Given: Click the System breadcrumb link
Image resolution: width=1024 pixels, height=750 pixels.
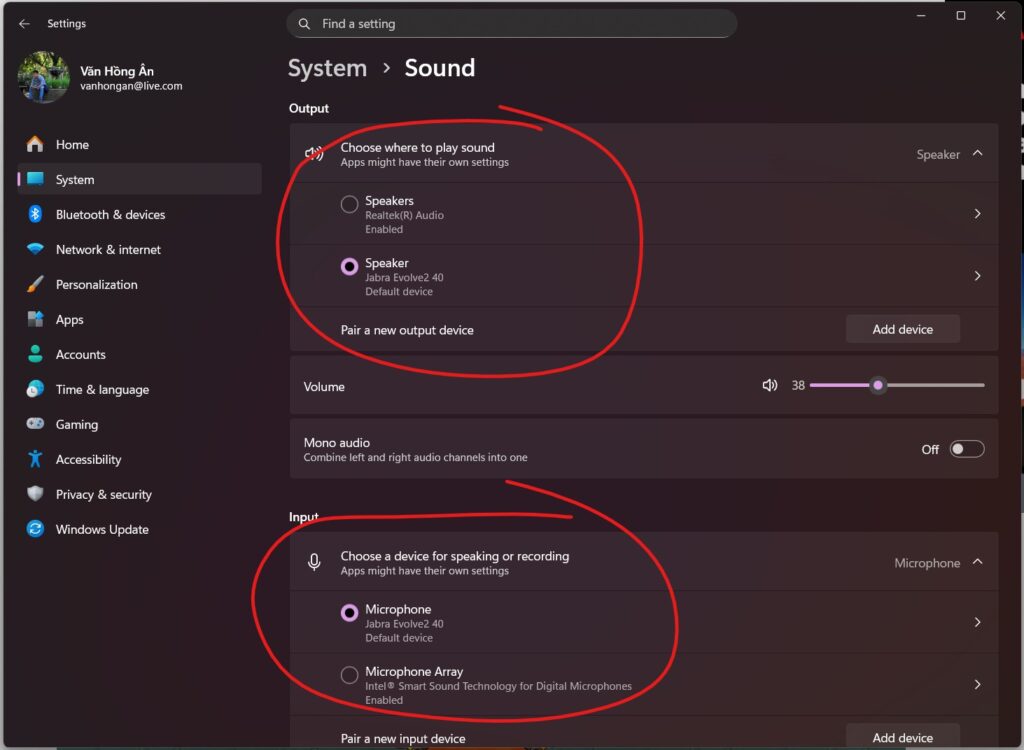Looking at the screenshot, I should point(327,68).
